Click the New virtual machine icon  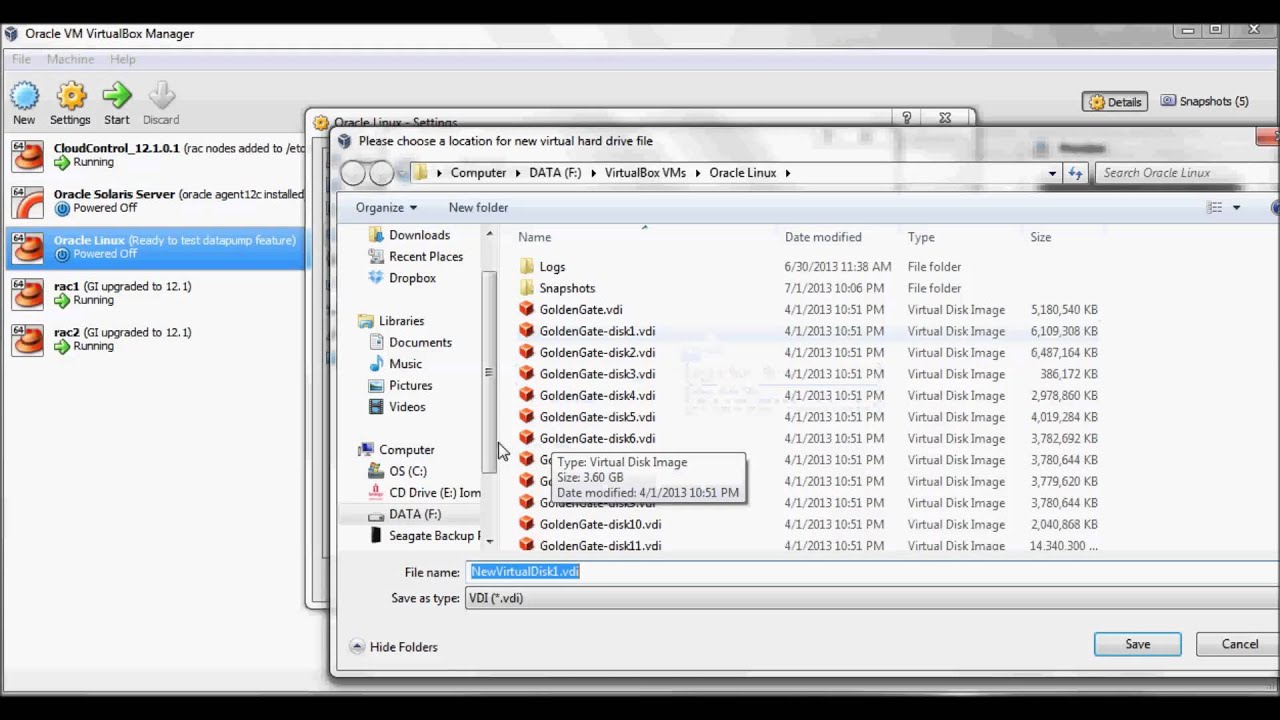(24, 96)
